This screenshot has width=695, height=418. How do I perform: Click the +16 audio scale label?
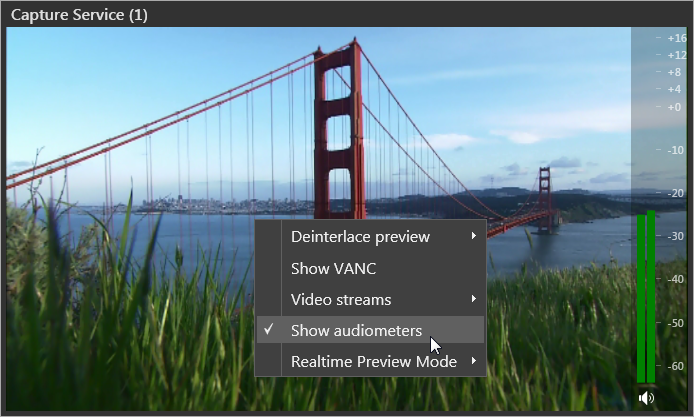(677, 38)
